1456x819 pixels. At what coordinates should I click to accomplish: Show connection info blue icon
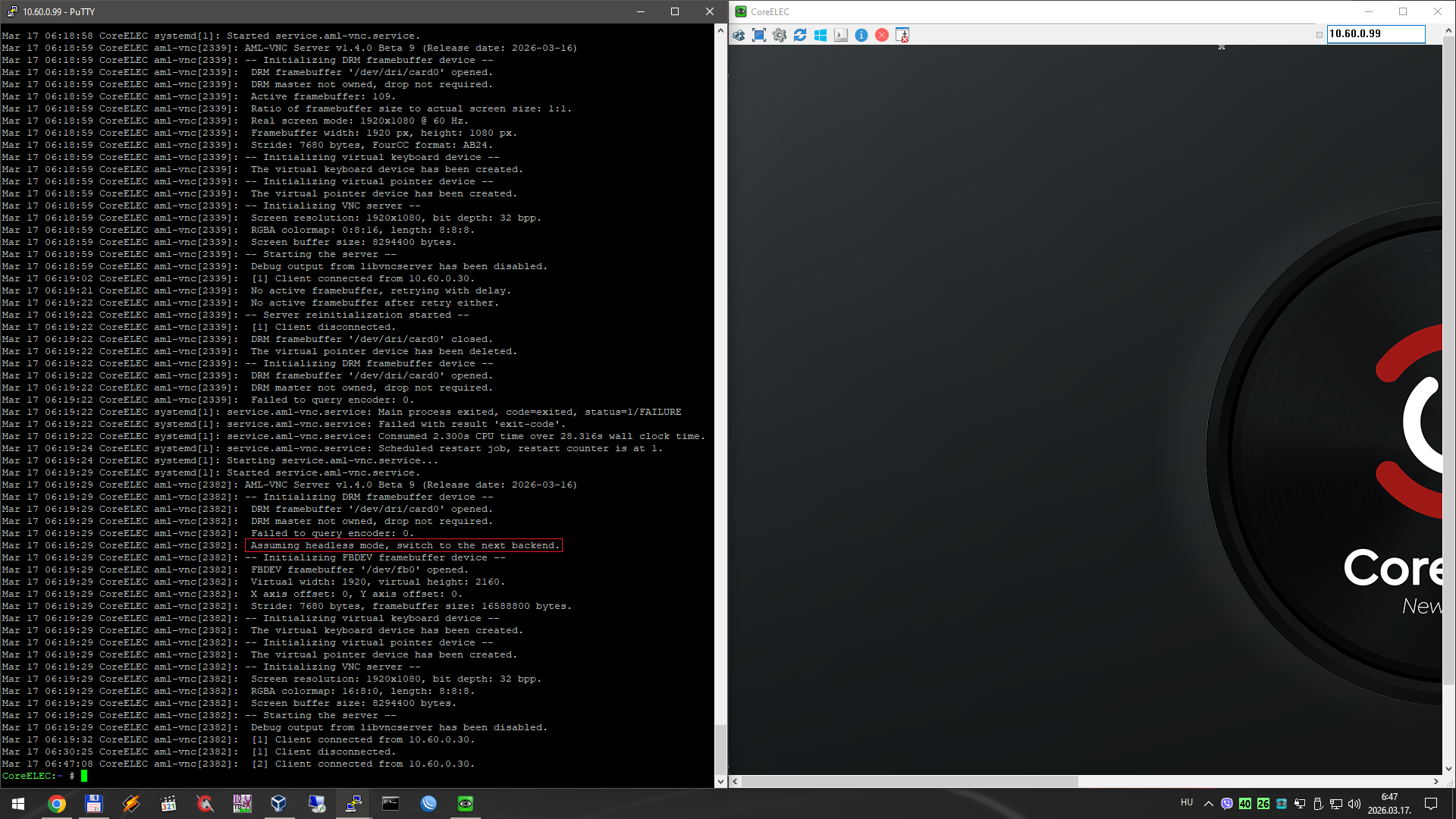click(861, 35)
